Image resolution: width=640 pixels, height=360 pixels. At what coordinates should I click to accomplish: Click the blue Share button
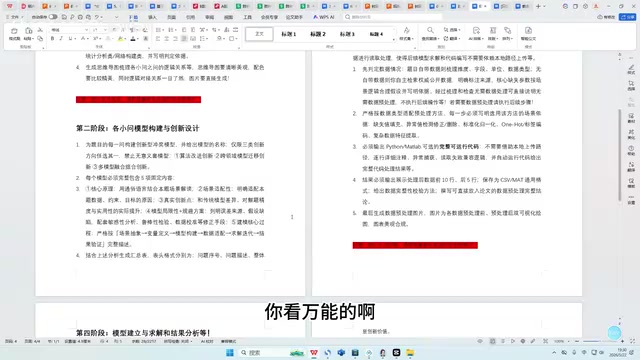click(627, 17)
